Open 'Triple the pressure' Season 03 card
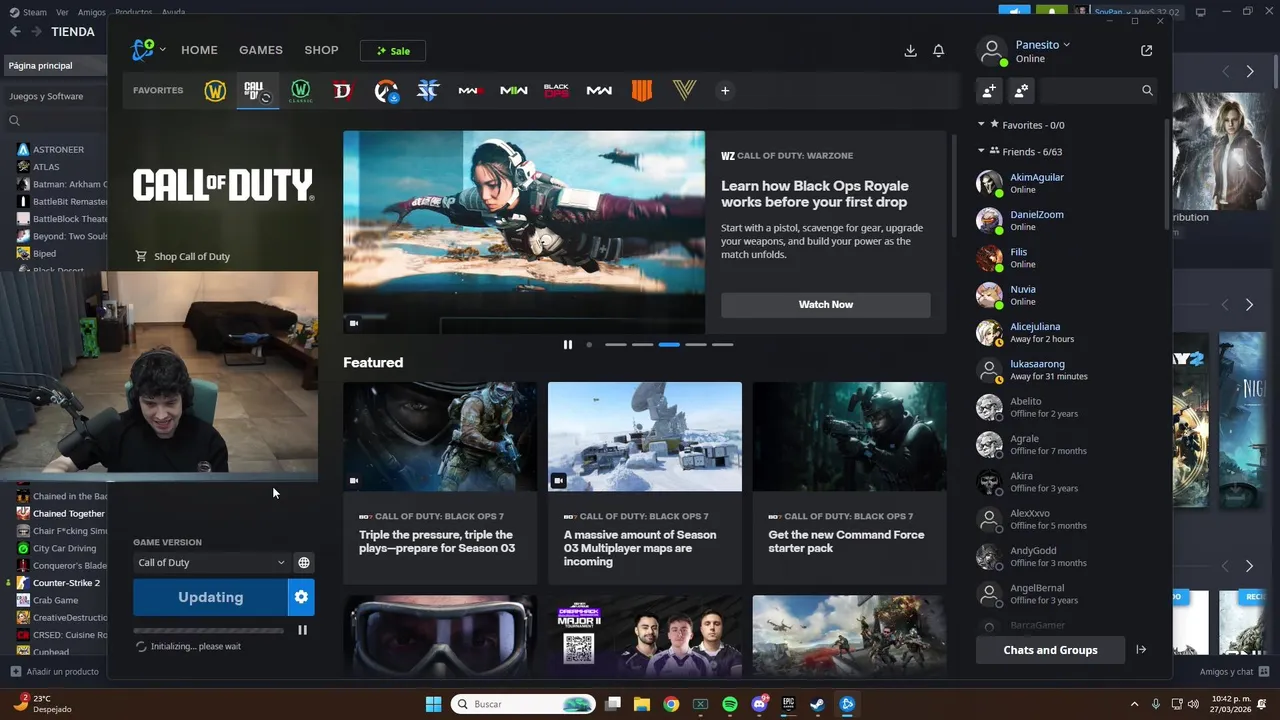Viewport: 1280px width, 720px height. [x=440, y=483]
